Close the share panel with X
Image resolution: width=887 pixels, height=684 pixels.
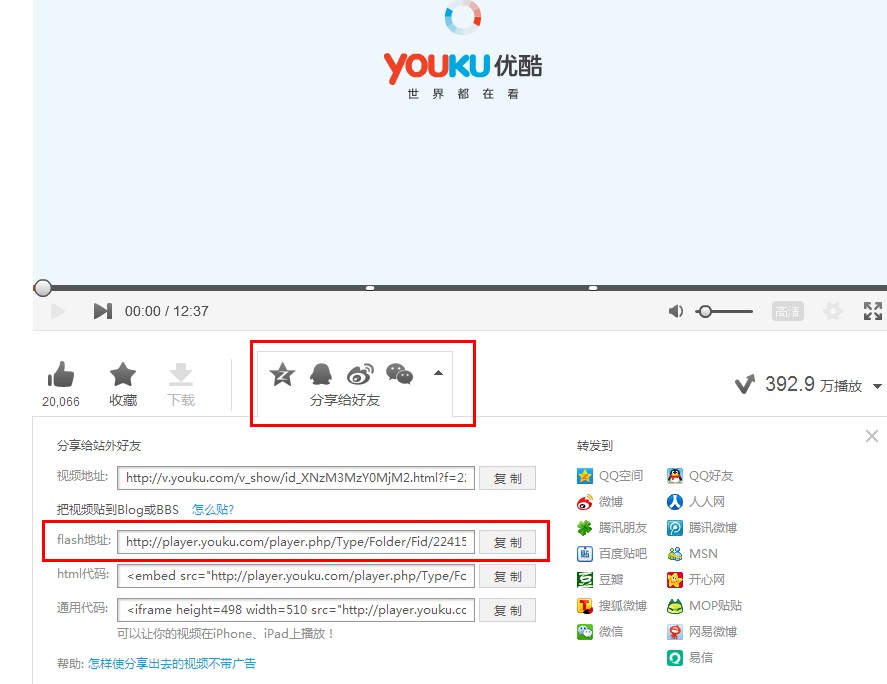pos(872,436)
